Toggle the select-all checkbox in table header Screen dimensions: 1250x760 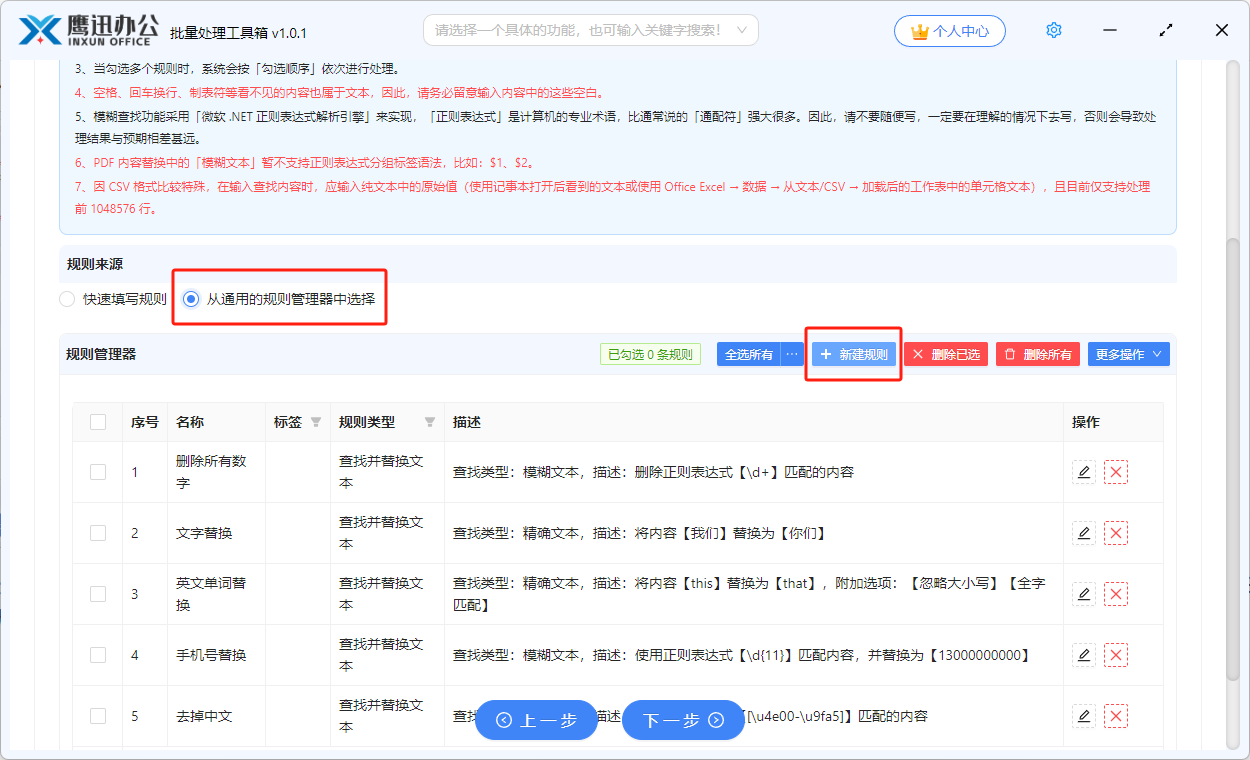point(97,421)
